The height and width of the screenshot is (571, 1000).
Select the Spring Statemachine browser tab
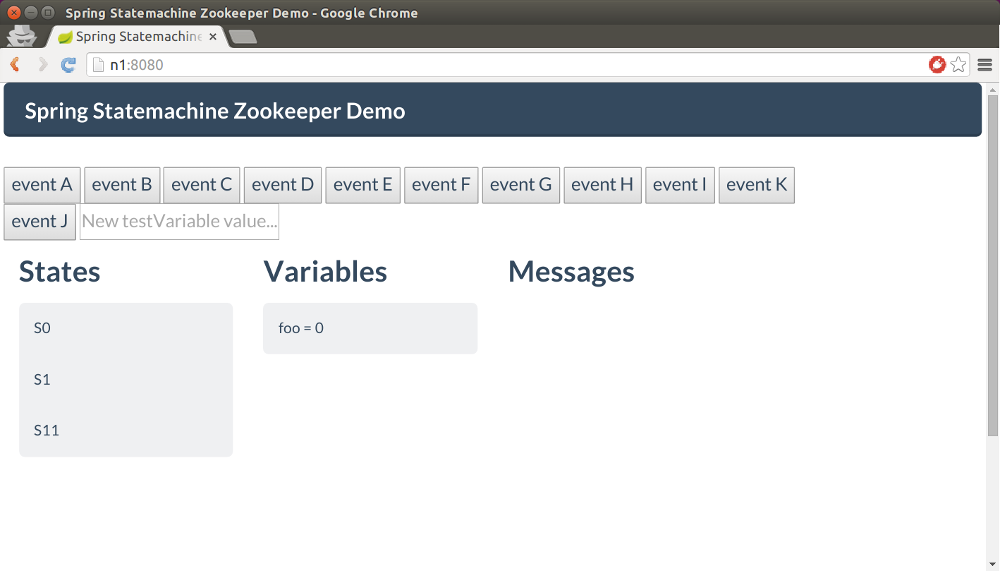click(x=135, y=37)
